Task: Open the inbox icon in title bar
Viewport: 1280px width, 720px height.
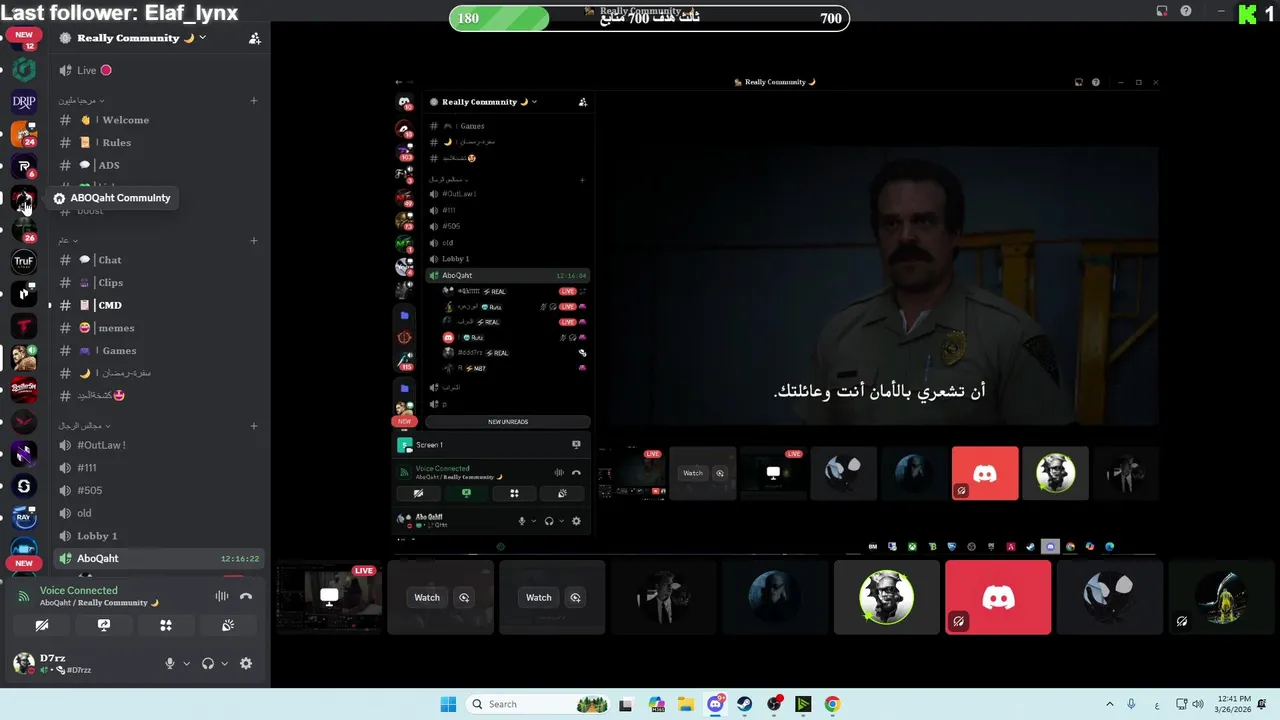Action: [1162, 11]
